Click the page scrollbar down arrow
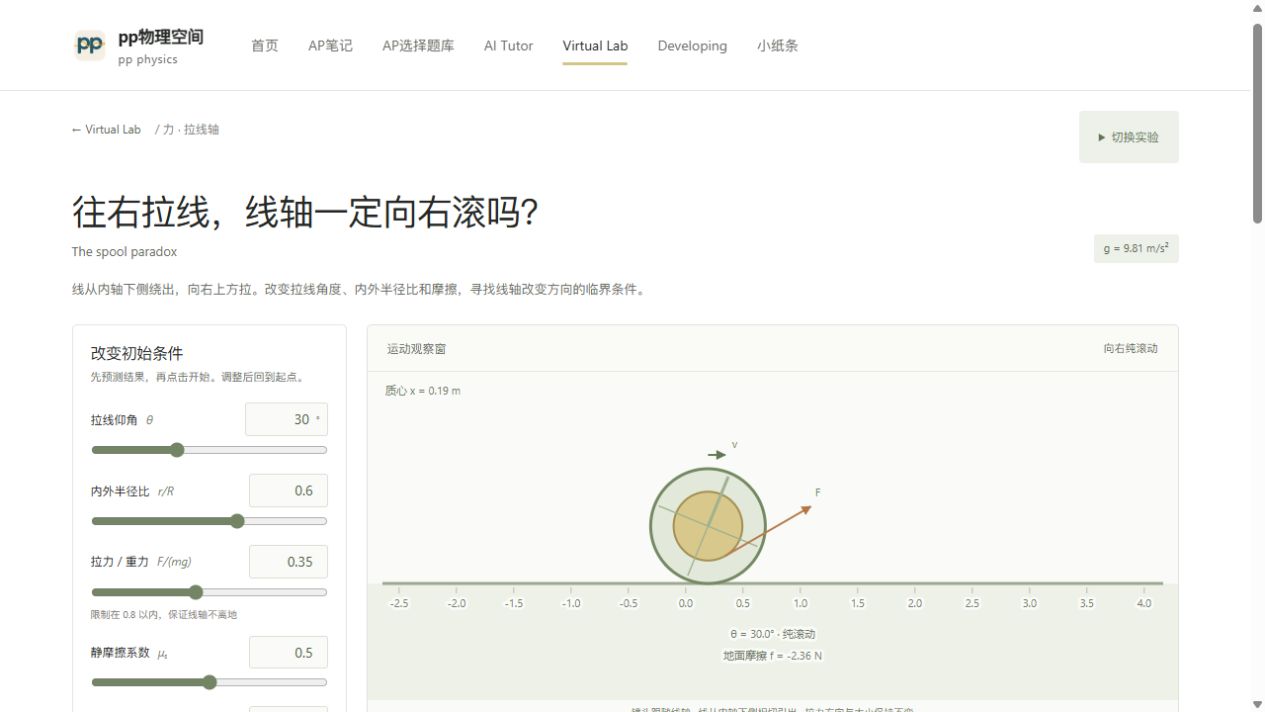Viewport: 1265px width, 712px height. 1258,704
